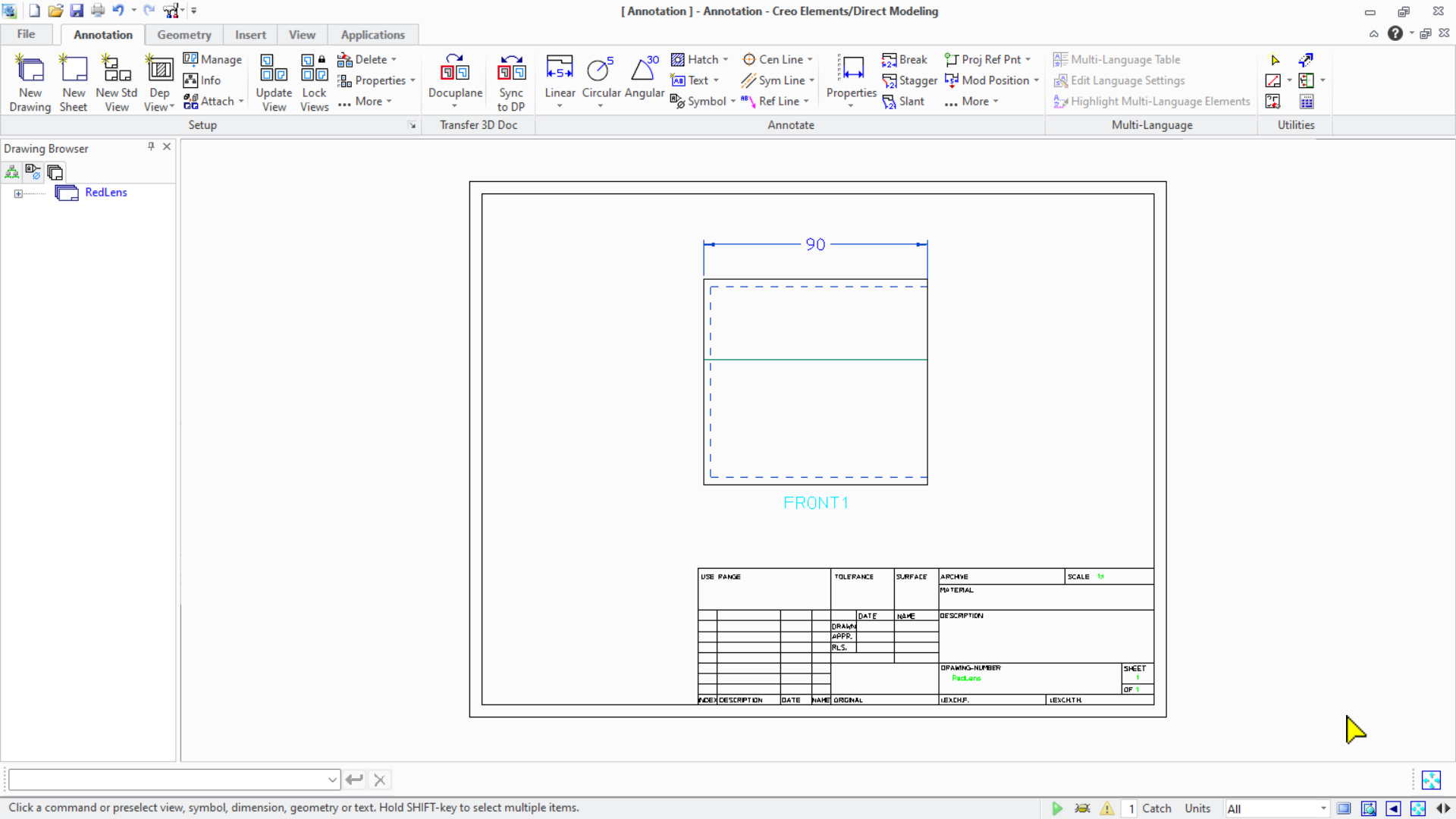Click Sync to DP

(x=511, y=83)
